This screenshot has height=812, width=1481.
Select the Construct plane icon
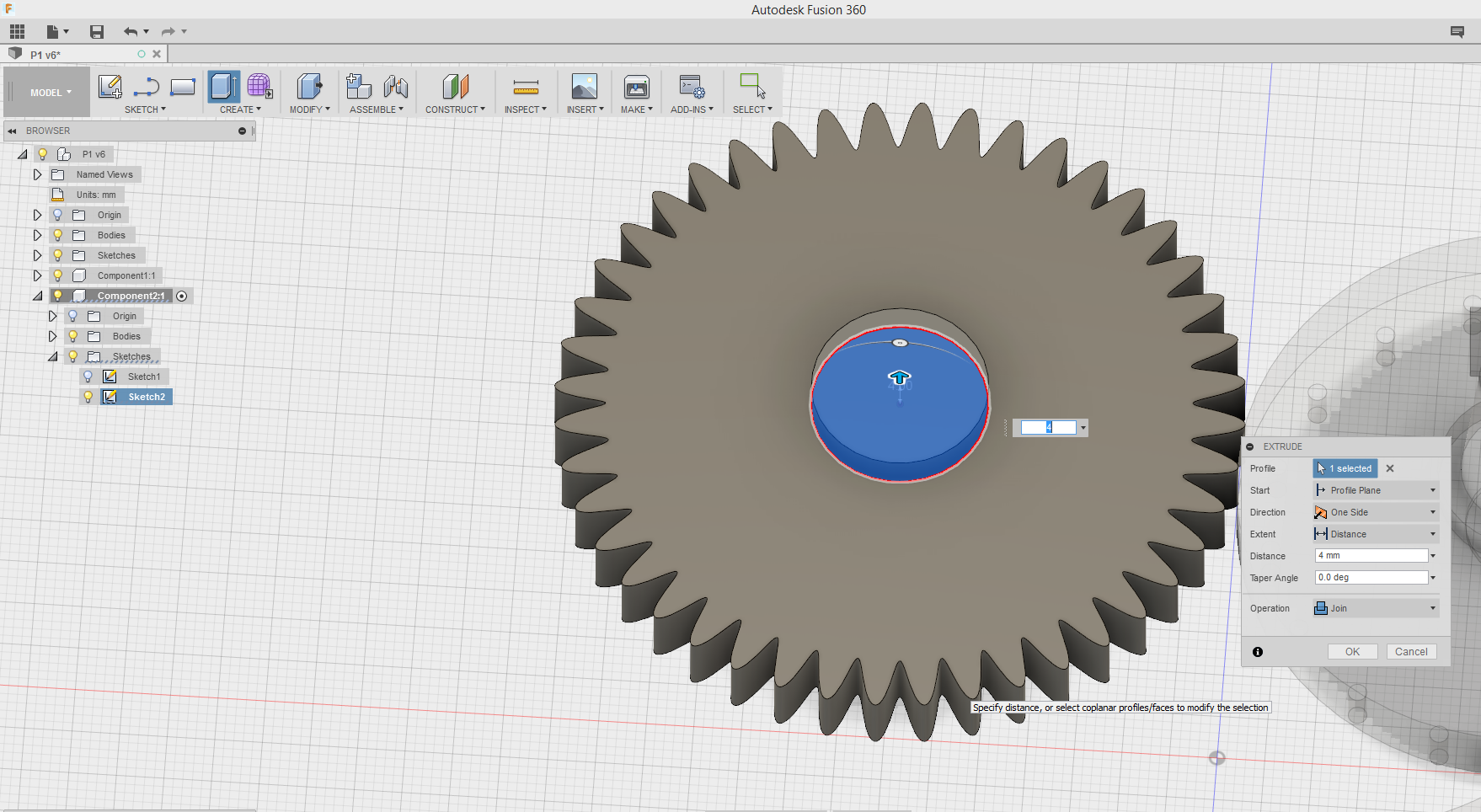(455, 87)
